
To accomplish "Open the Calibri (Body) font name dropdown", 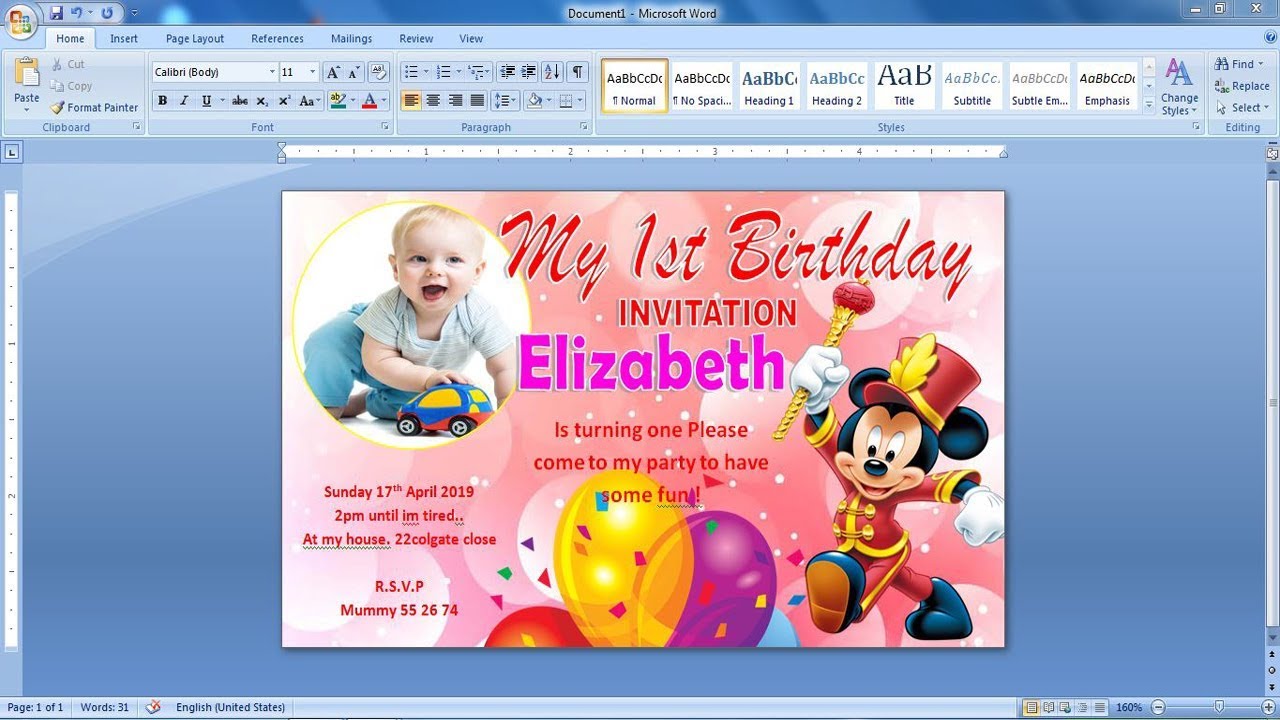I will (272, 72).
